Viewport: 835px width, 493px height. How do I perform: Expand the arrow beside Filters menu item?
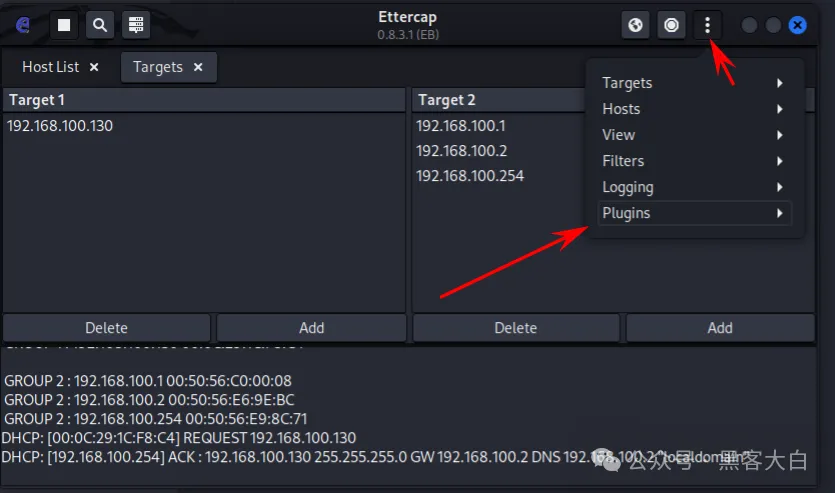pyautogui.click(x=780, y=161)
